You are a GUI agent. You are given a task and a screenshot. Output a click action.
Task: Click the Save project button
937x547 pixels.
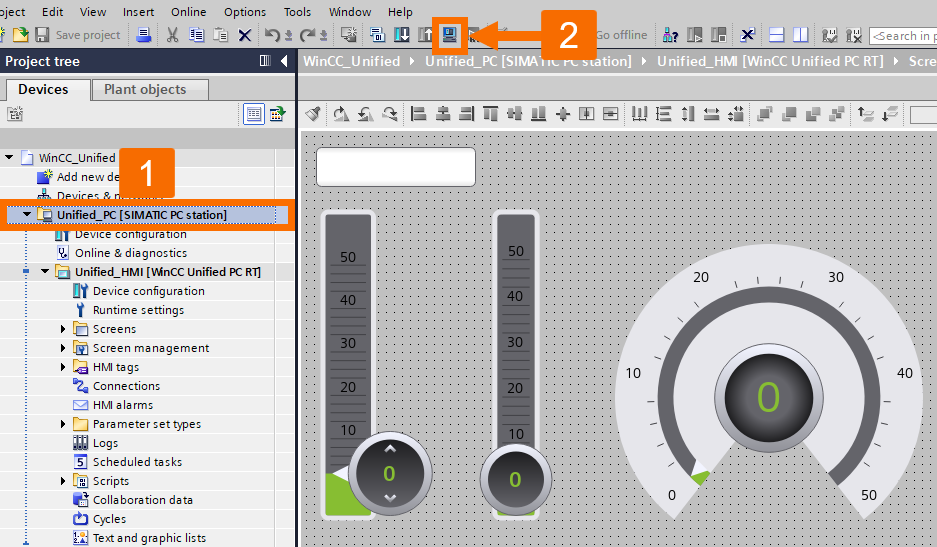click(x=78, y=35)
